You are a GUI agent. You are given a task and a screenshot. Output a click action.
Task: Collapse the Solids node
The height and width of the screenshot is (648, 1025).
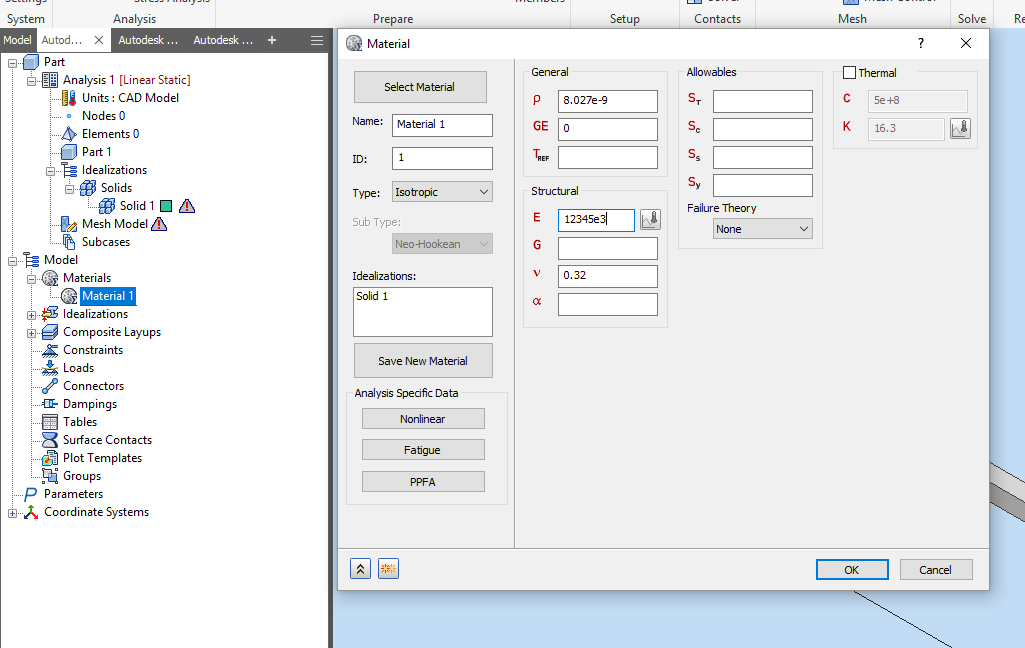coord(69,190)
